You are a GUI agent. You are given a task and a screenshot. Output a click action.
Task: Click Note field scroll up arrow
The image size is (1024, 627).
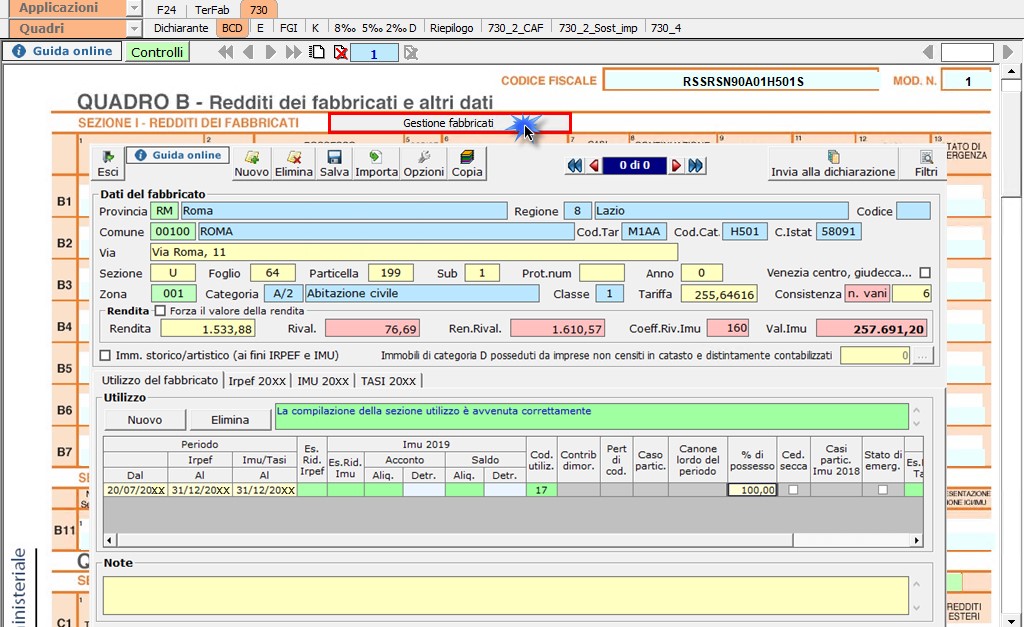[916, 584]
